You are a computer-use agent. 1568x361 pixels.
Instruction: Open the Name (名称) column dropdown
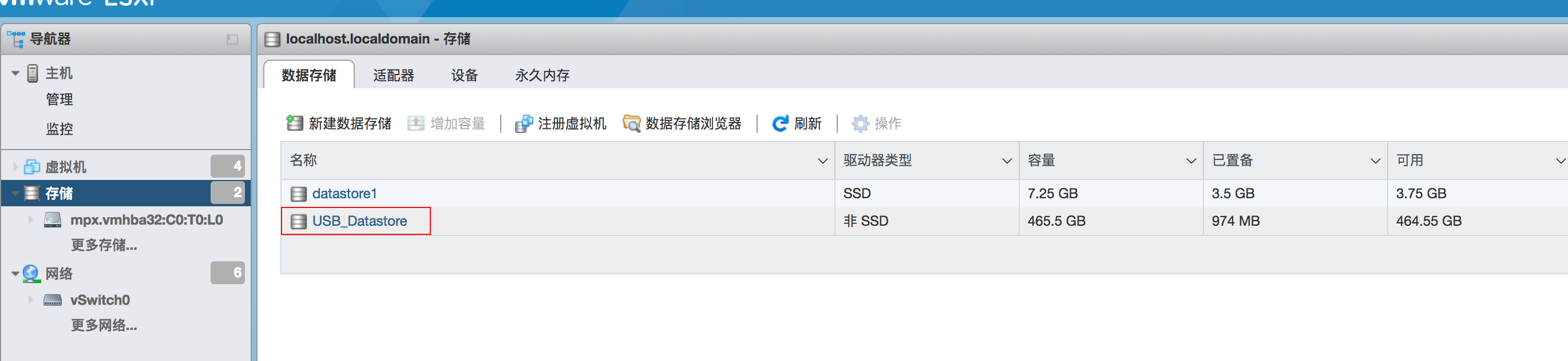[x=822, y=161]
